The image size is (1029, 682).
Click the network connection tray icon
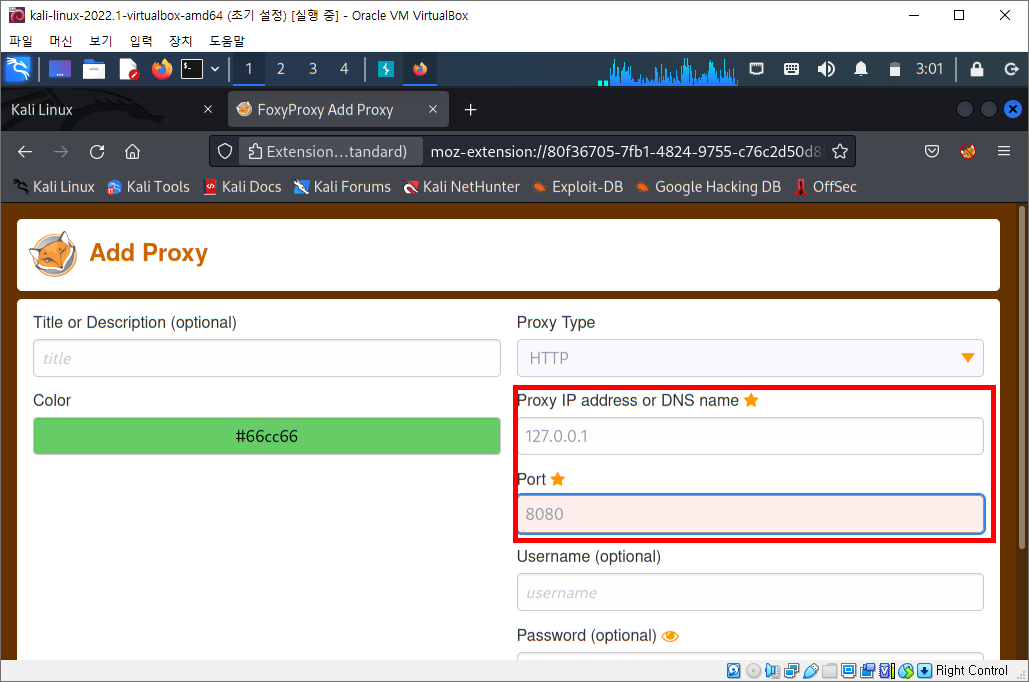(757, 69)
